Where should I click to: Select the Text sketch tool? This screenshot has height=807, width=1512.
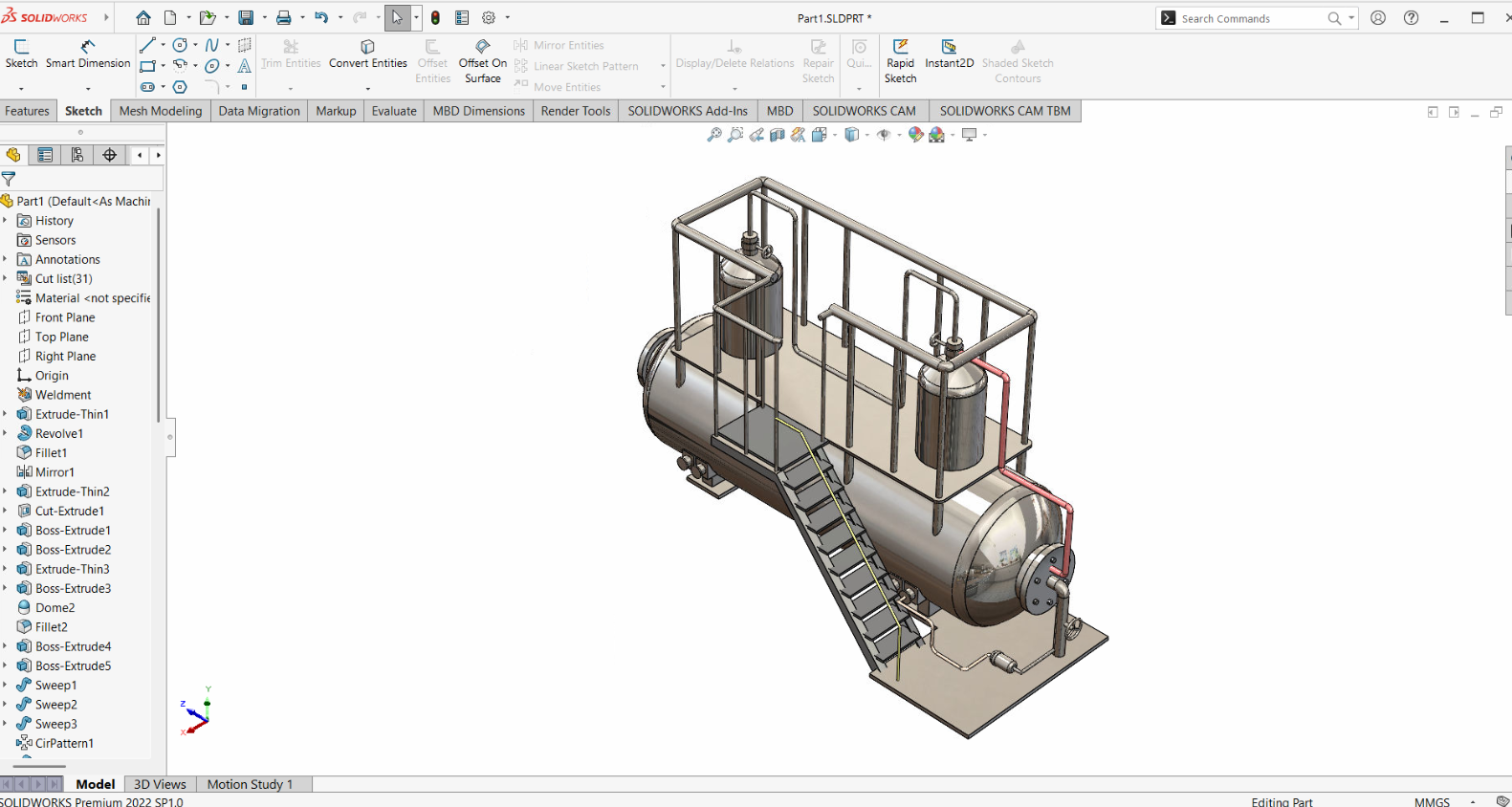point(244,66)
